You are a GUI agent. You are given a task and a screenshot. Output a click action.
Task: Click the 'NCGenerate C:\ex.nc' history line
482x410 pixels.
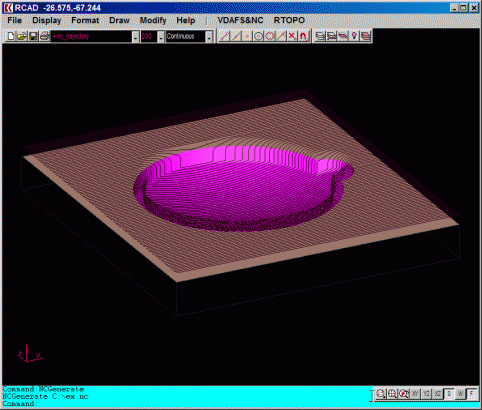[46, 396]
